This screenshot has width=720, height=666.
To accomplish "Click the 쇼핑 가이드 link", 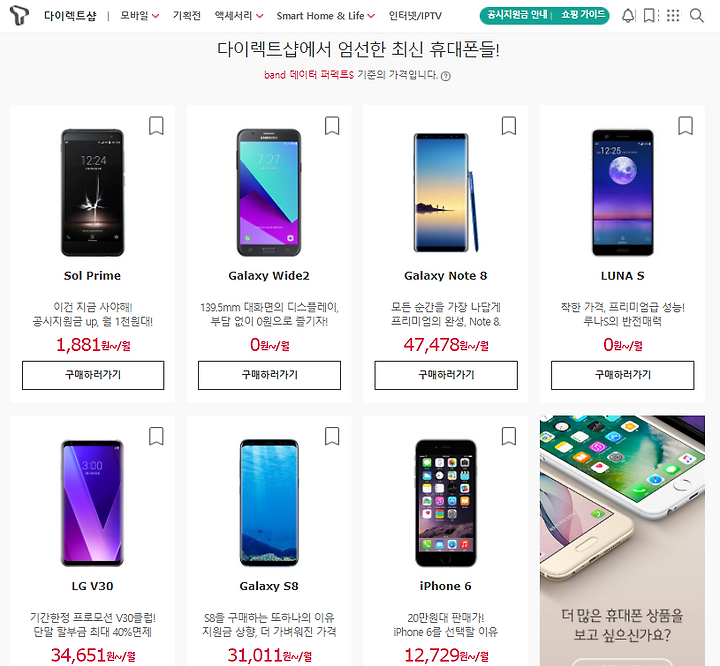I will pyautogui.click(x=583, y=15).
